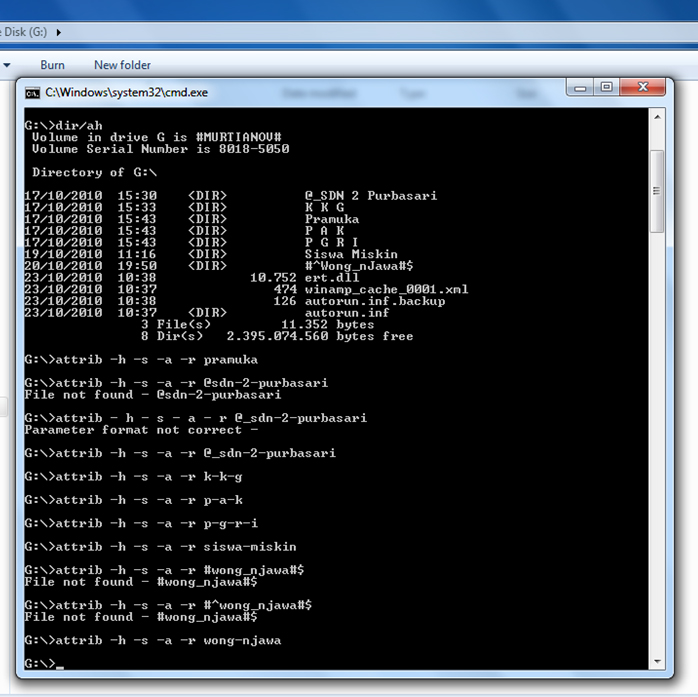Viewport: 698px width, 697px height.
Task: Click the attrib command for wong-njawa
Action: tap(153, 640)
